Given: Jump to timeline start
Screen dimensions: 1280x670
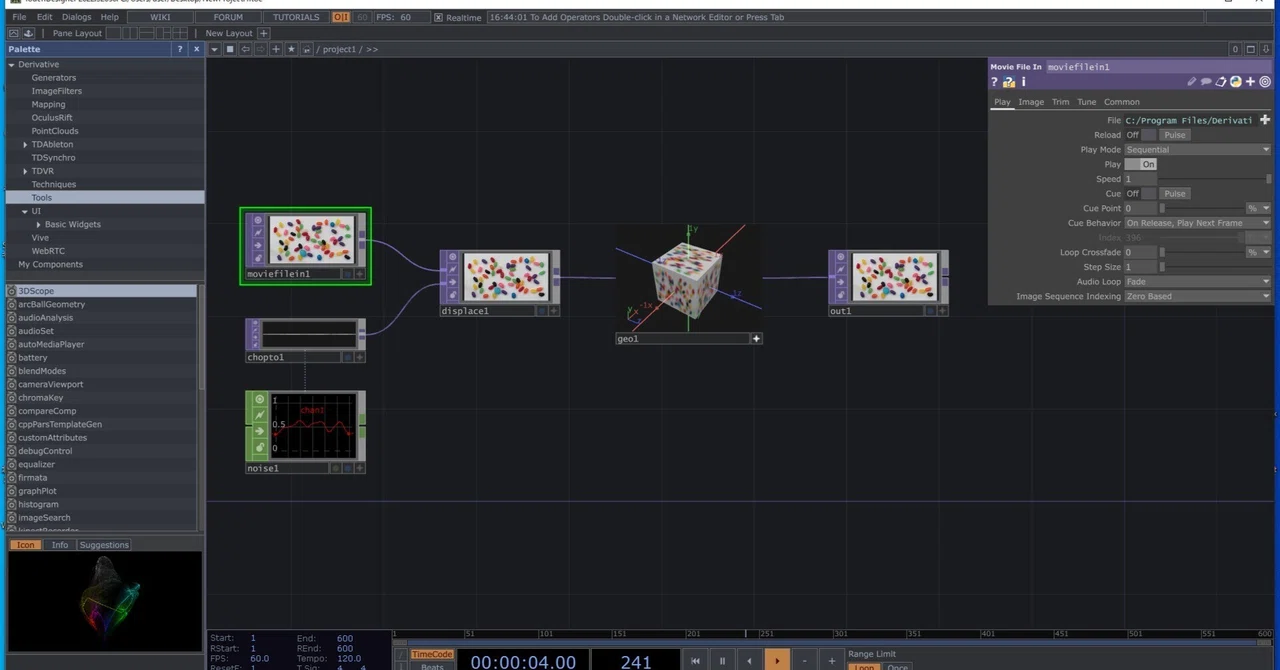Looking at the screenshot, I should click(695, 661).
